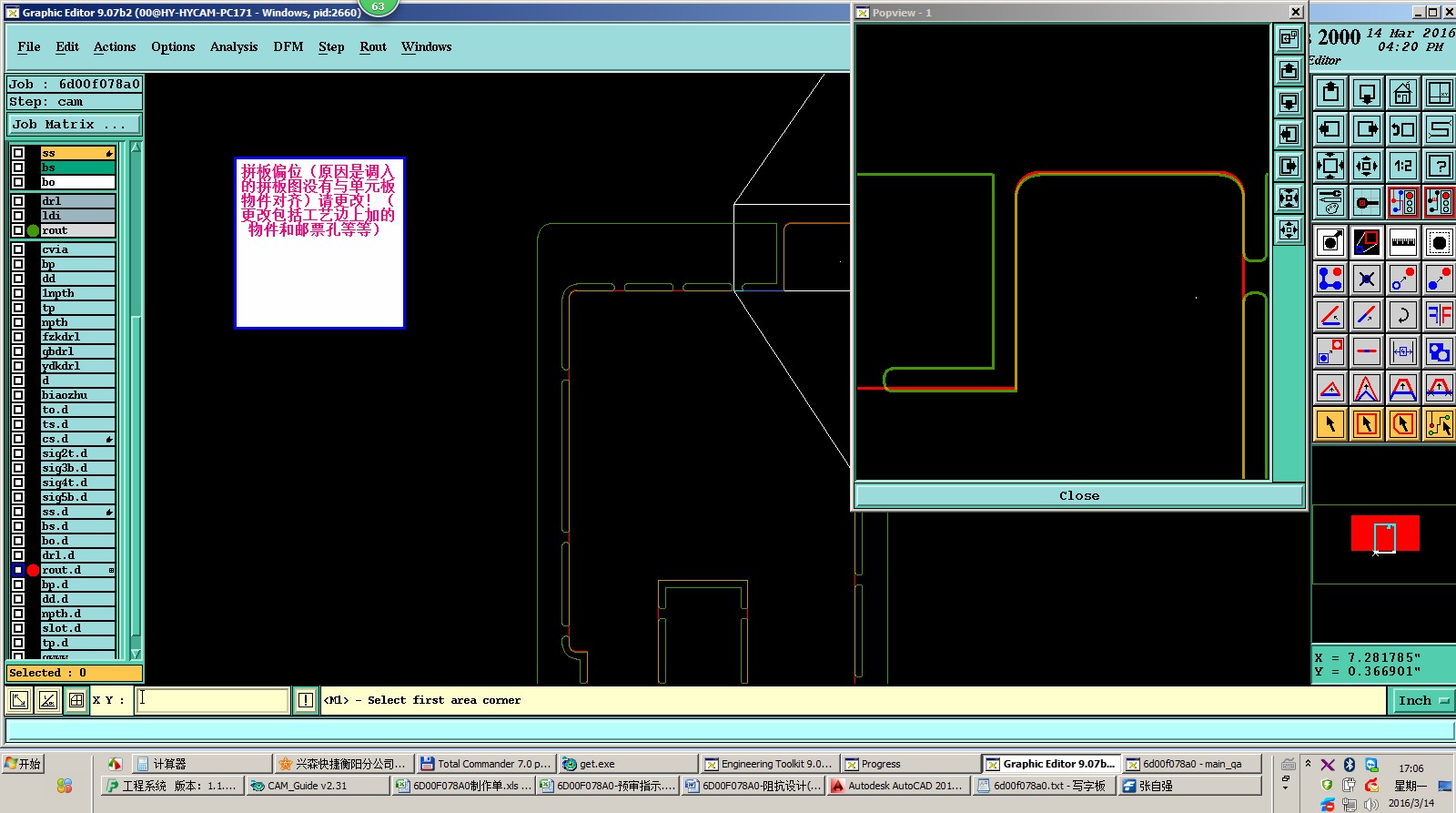
Task: Toggle the drl layer checkbox
Action: 18,201
